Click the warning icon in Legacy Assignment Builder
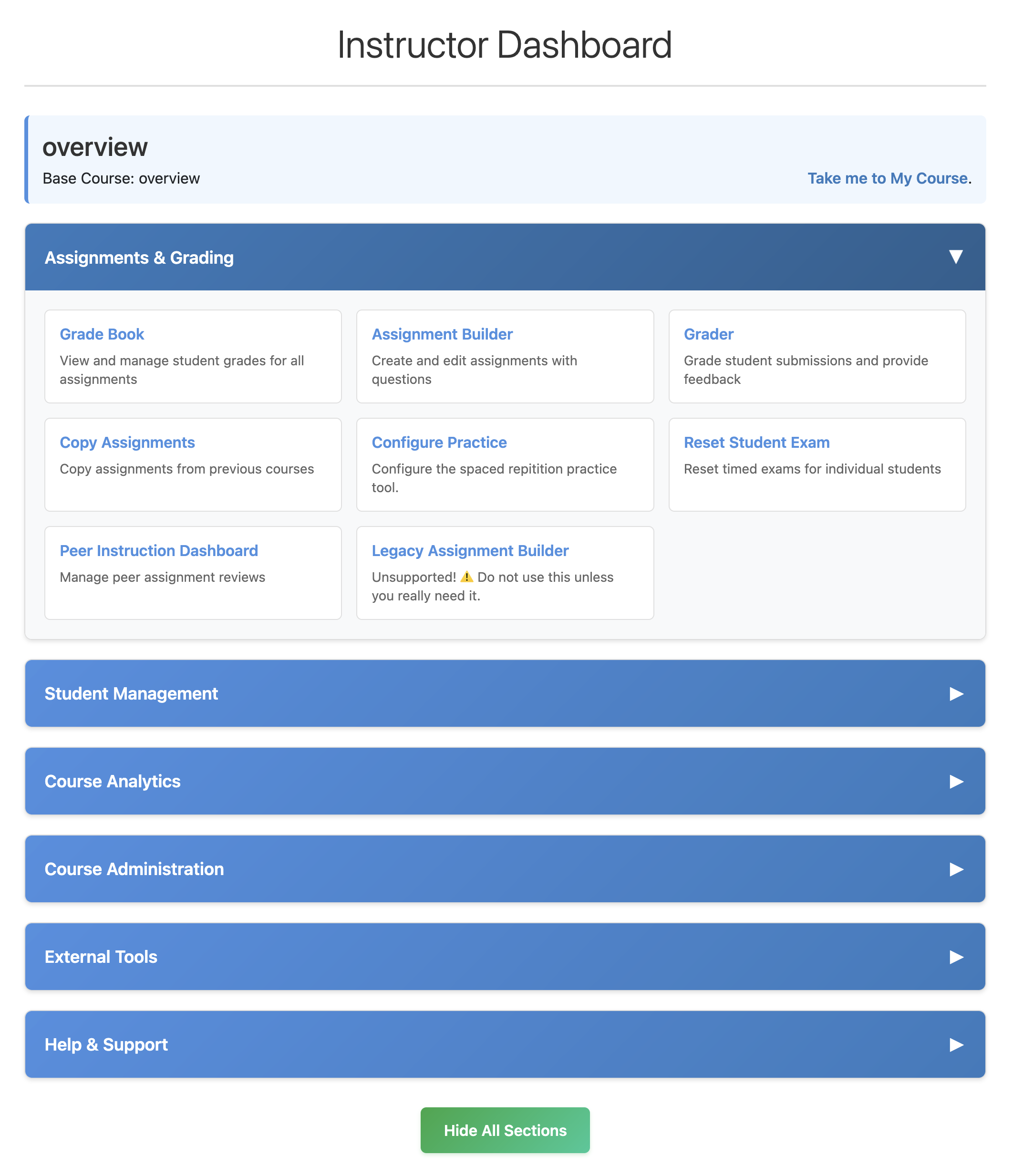 [x=466, y=577]
